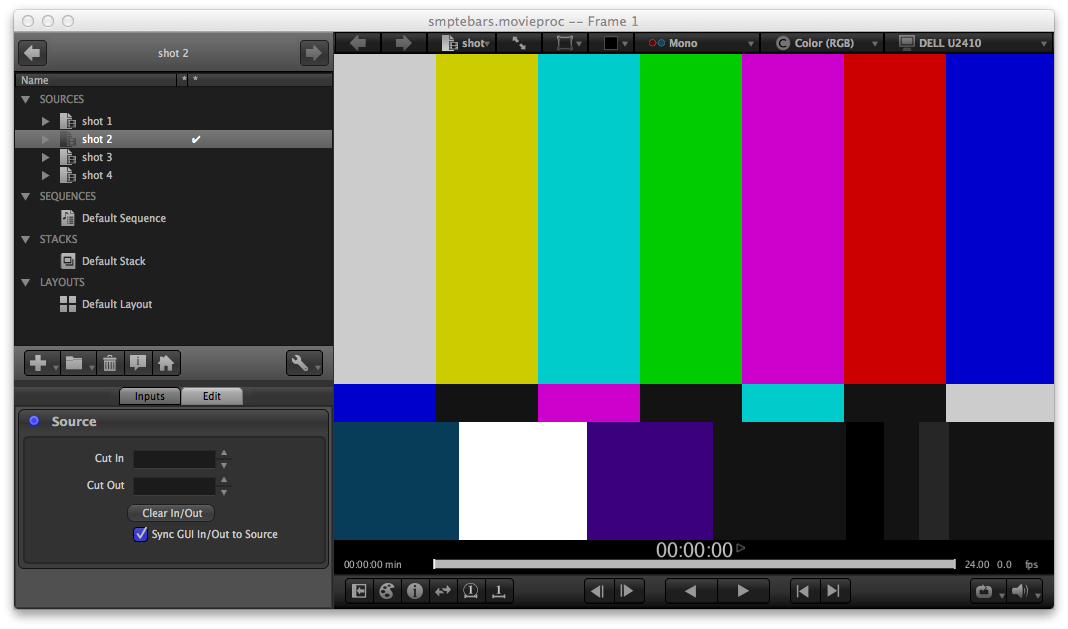1068x629 pixels.
Task: Click the frame-fit diagonal arrows icon
Action: 519,43
